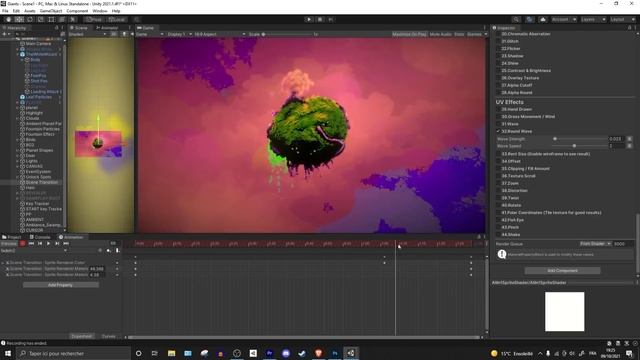Open File Explorer from the taskbar
Viewport: 640px width, 360px height.
171,353
